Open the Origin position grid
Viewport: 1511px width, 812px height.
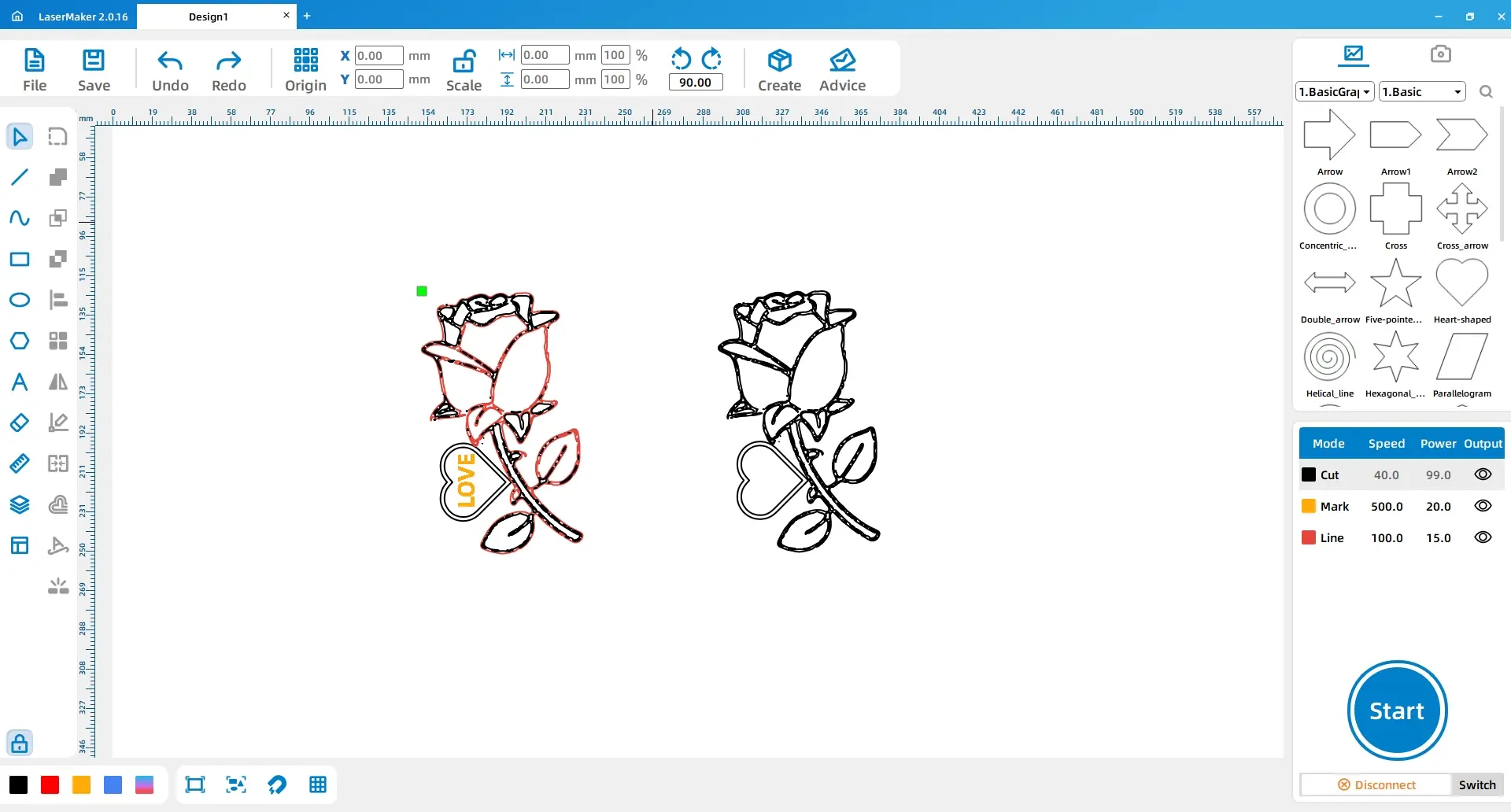click(x=305, y=70)
